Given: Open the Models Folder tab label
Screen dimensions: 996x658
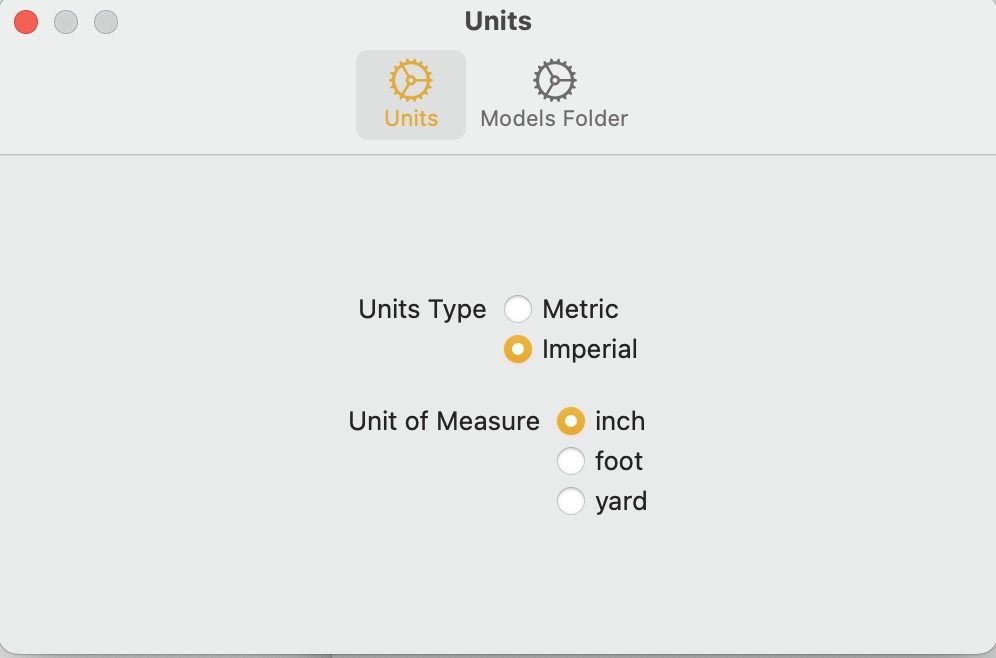Looking at the screenshot, I should pos(554,118).
